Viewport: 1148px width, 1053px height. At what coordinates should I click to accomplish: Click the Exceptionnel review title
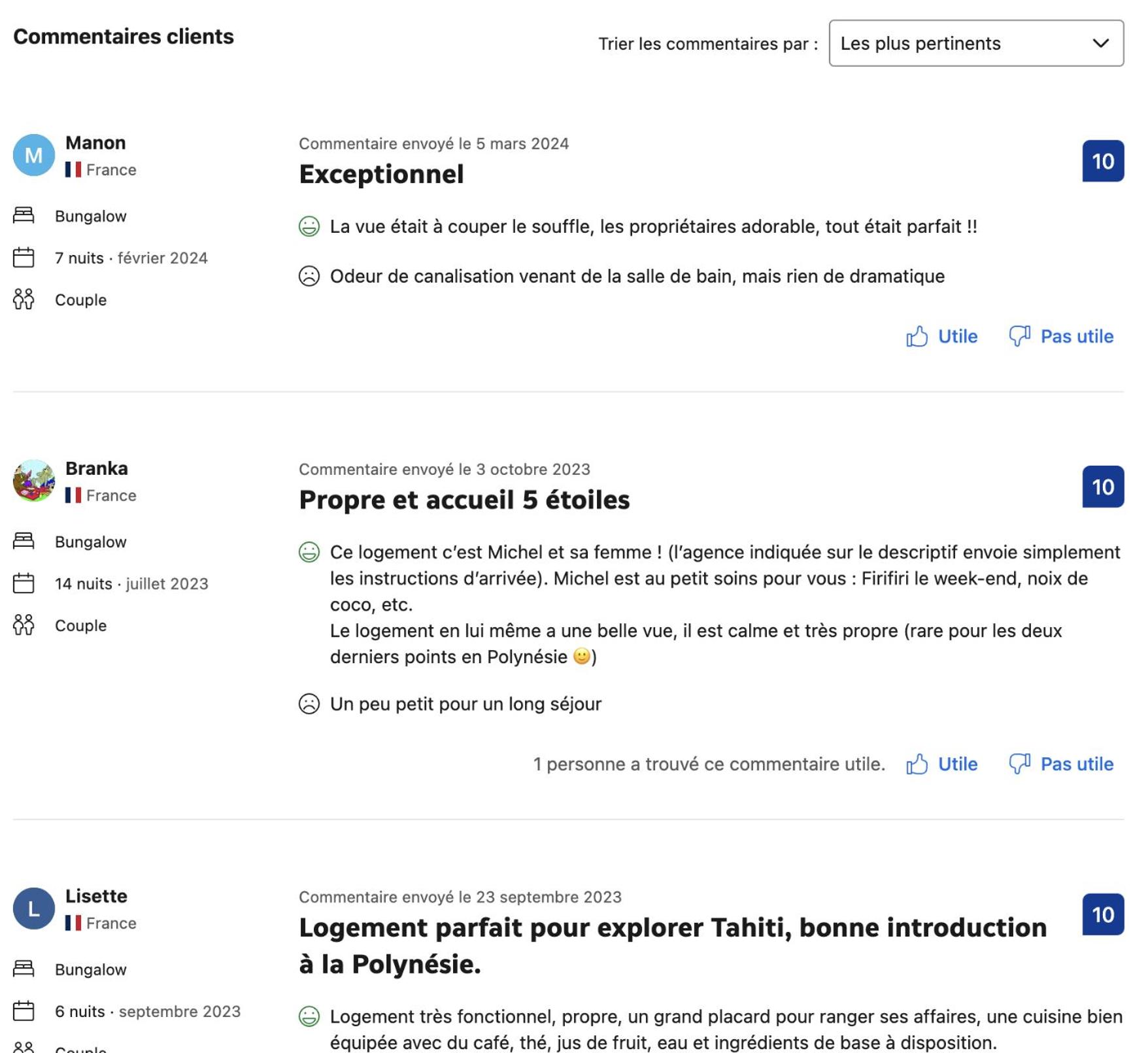pyautogui.click(x=381, y=174)
